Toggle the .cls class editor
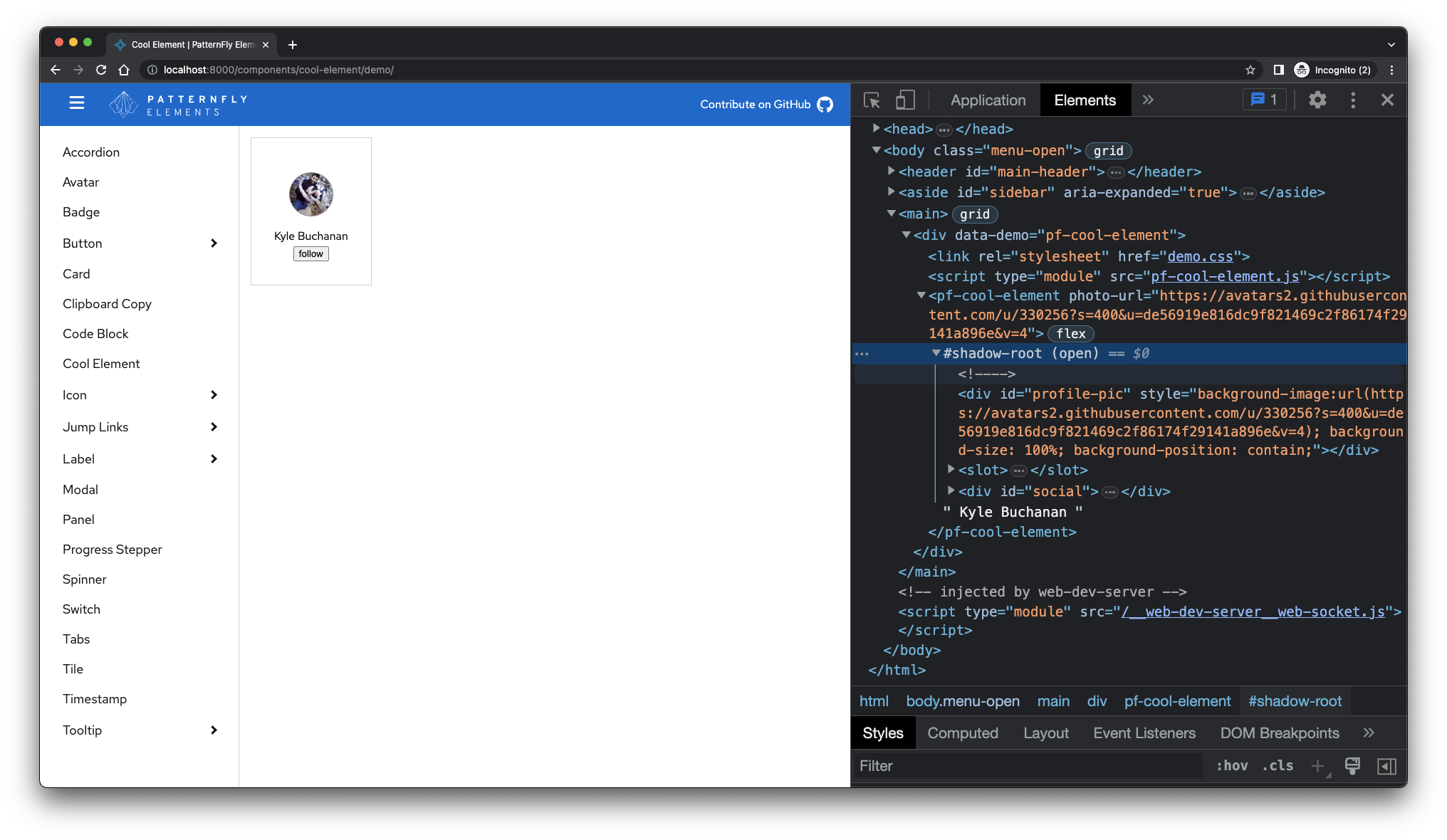Image resolution: width=1447 pixels, height=840 pixels. [x=1278, y=766]
